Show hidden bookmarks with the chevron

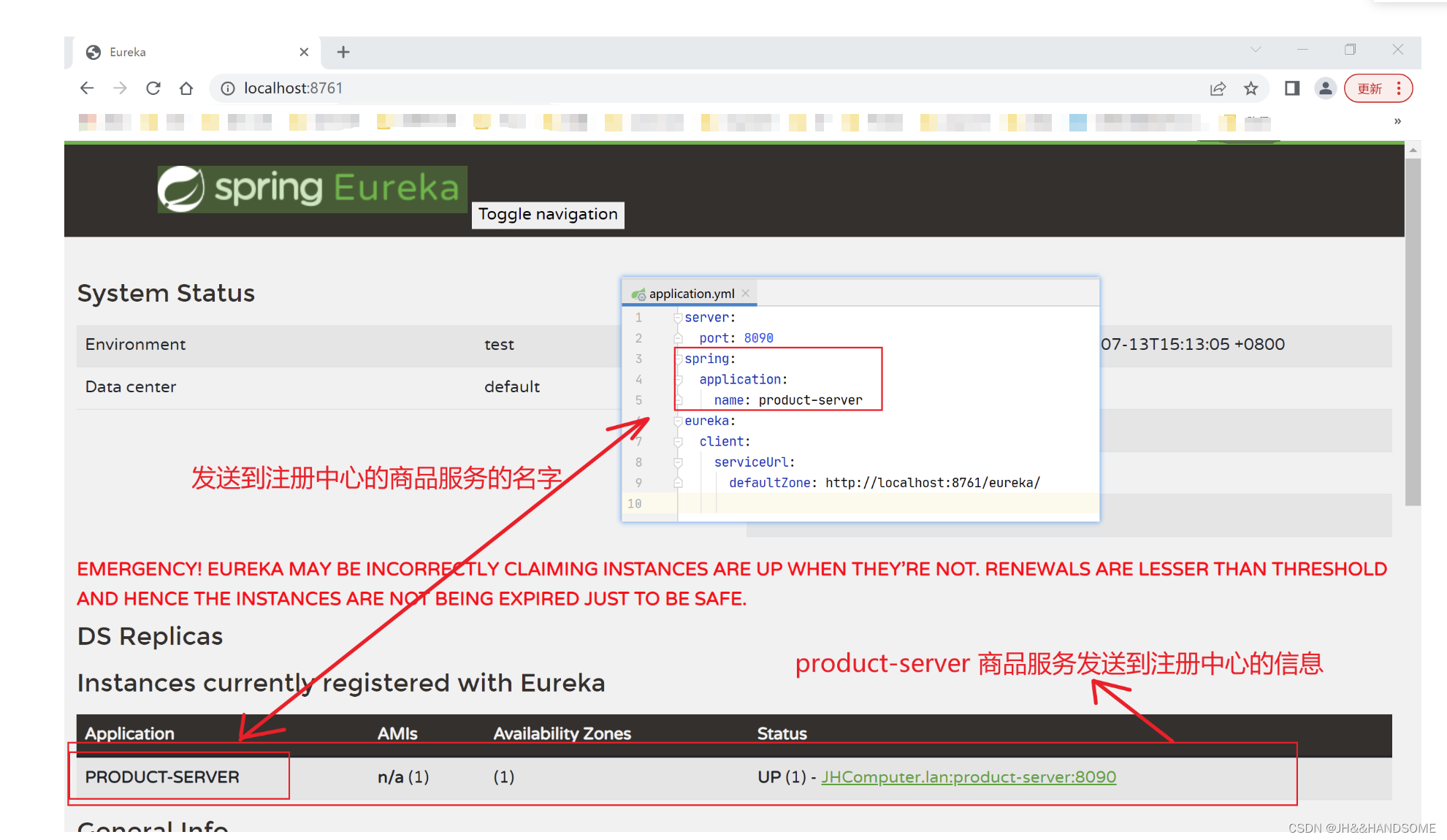pyautogui.click(x=1397, y=121)
